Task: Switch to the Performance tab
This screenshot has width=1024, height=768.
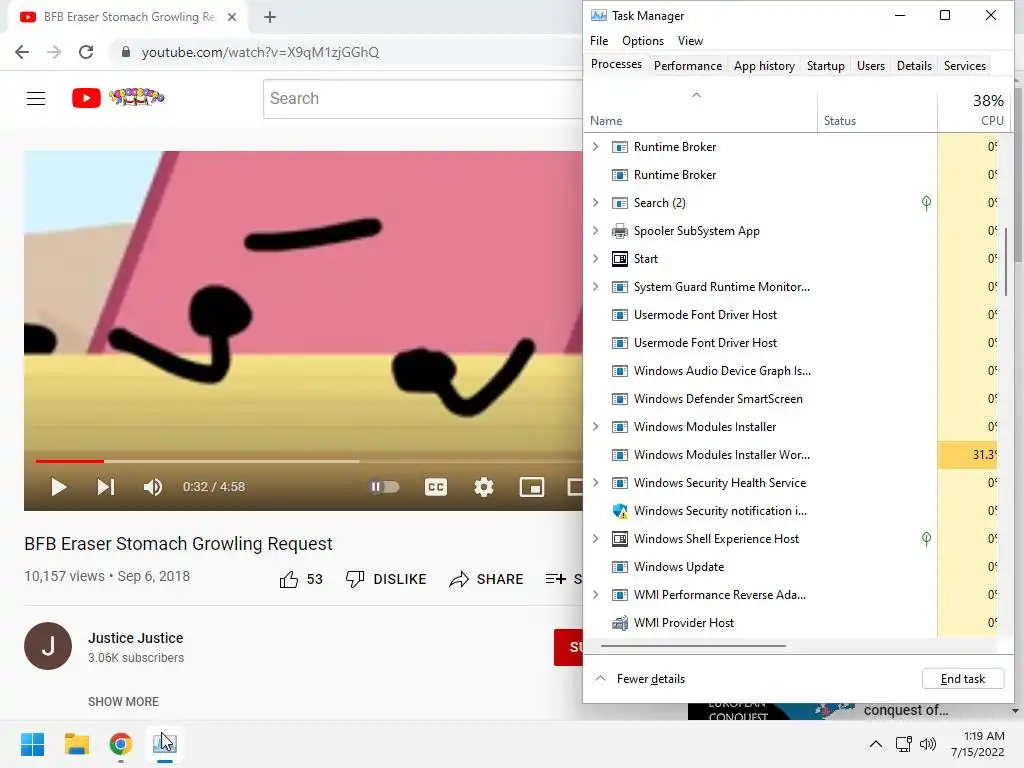Action: click(x=688, y=66)
